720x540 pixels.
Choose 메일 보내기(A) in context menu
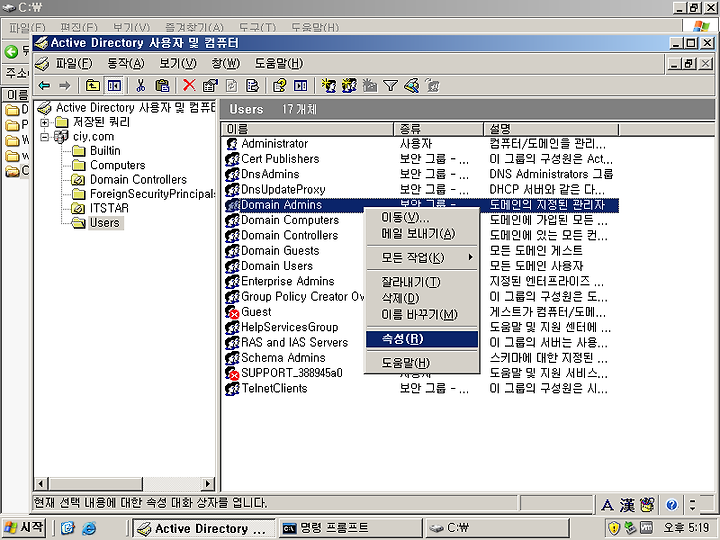422,234
